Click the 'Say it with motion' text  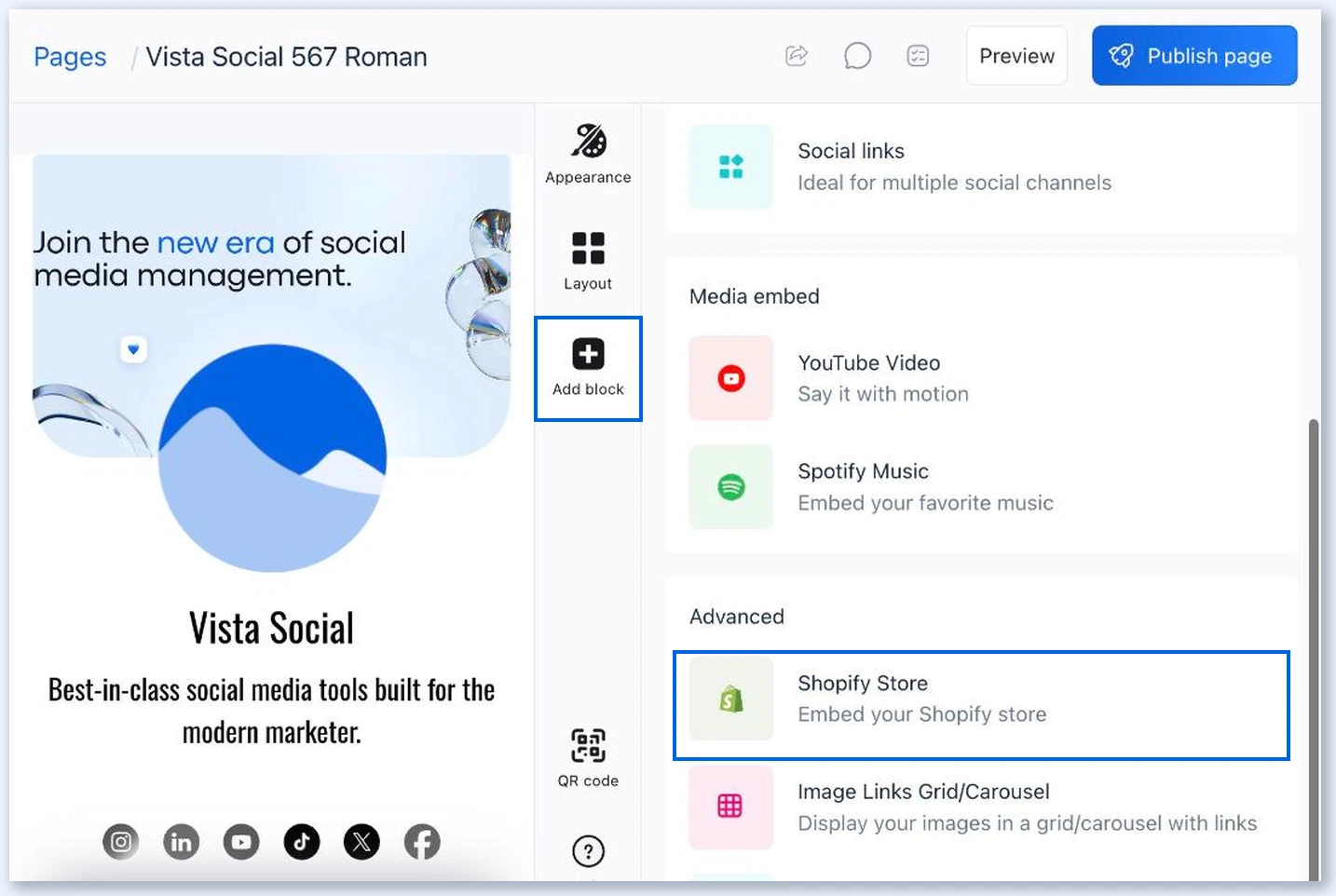click(883, 394)
